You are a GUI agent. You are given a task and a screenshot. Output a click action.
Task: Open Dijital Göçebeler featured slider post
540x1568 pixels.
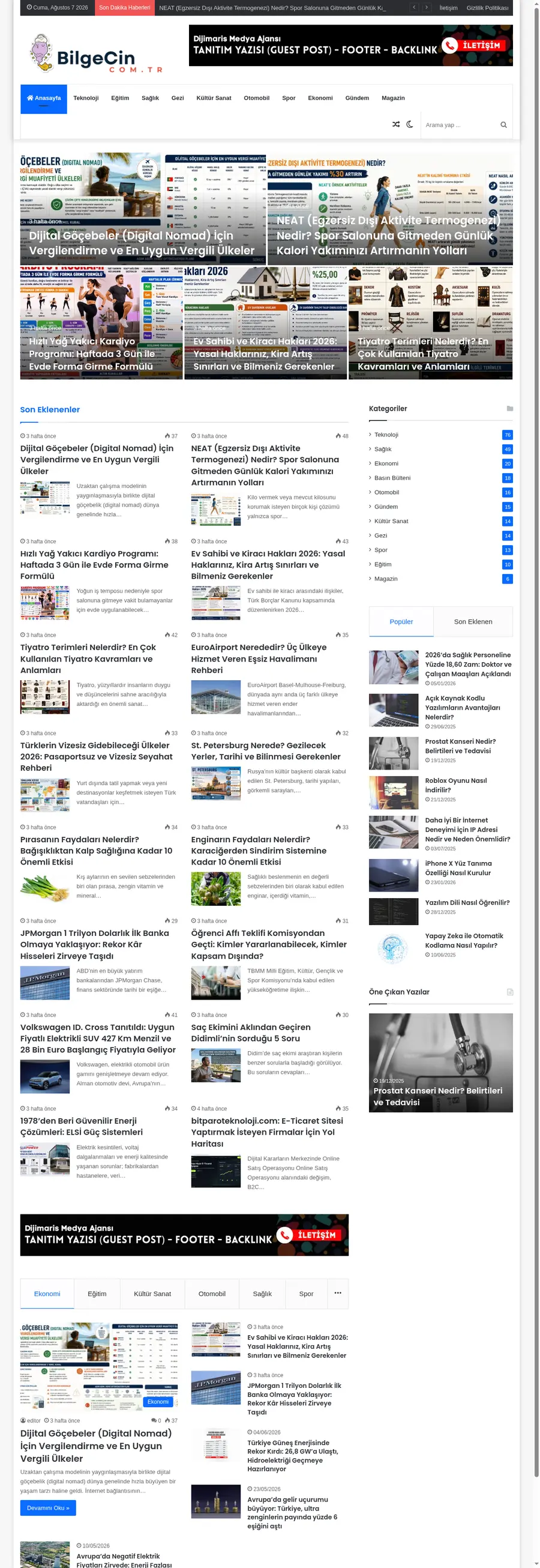tap(142, 209)
